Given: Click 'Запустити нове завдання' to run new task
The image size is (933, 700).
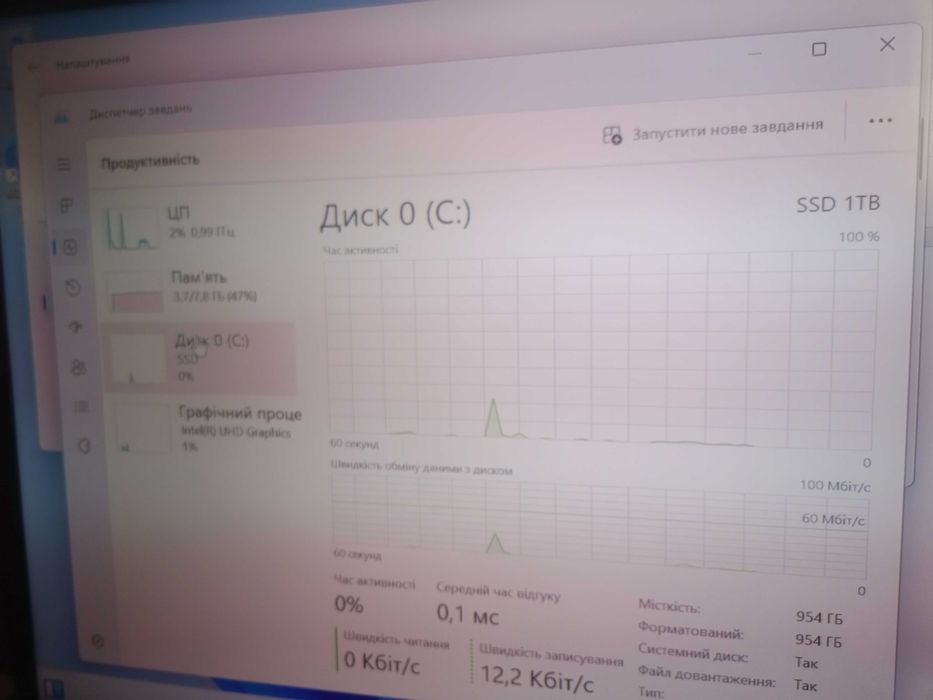Looking at the screenshot, I should click(713, 131).
